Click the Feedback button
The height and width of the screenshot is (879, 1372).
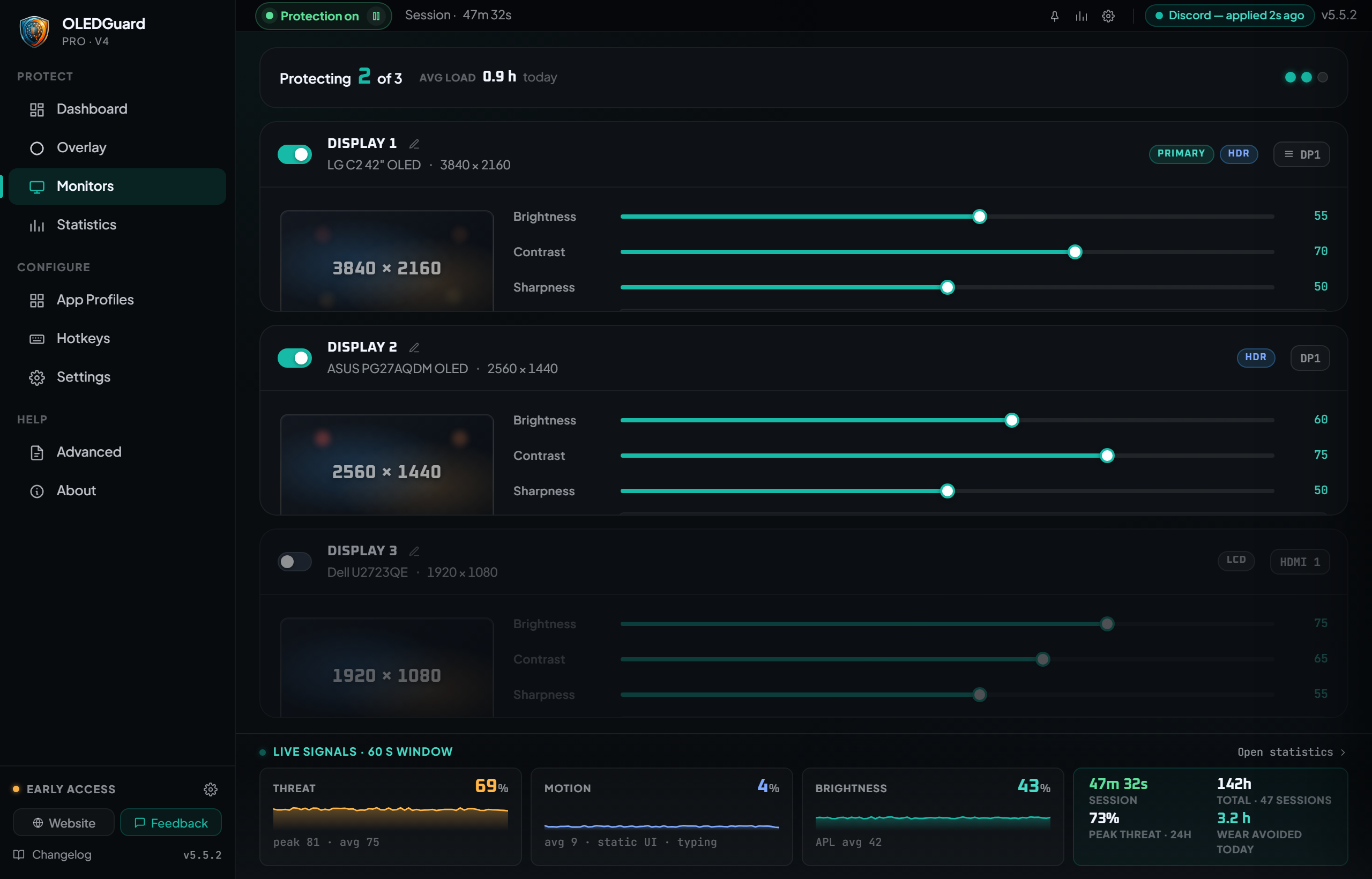point(170,823)
